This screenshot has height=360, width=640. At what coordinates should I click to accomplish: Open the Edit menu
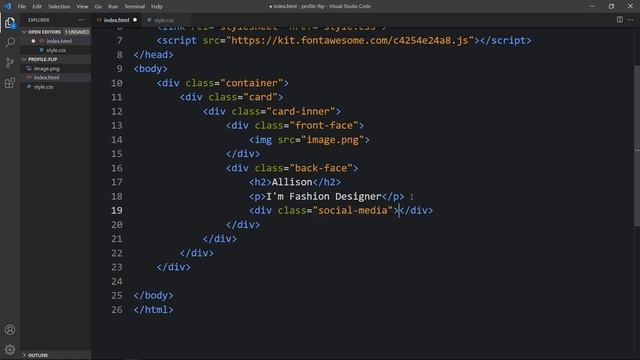point(37,7)
